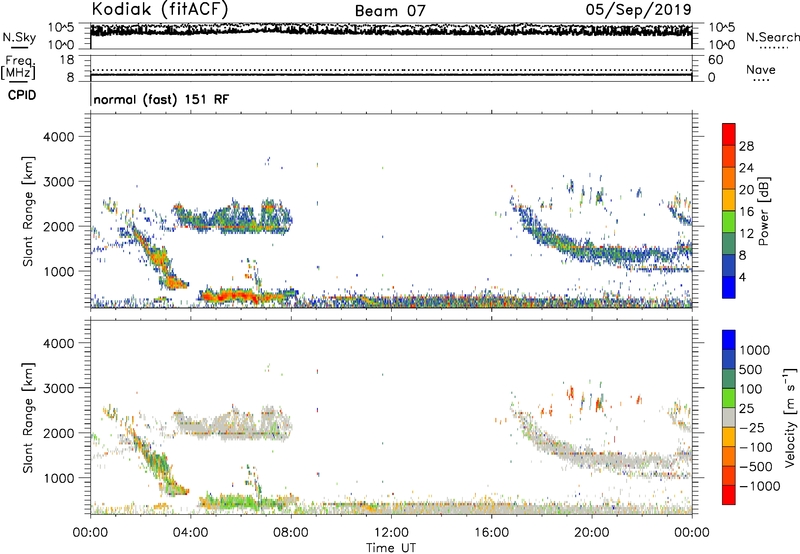
Task: Click the 16 tick on Power colorbar
Action: (x=746, y=212)
